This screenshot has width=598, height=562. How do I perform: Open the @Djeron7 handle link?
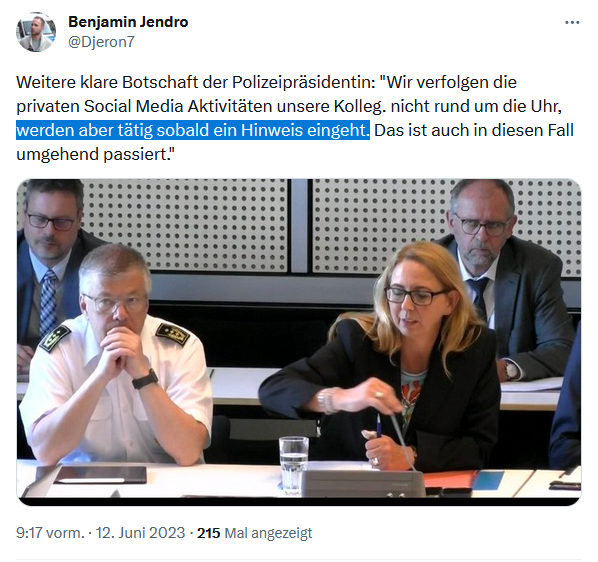point(101,42)
